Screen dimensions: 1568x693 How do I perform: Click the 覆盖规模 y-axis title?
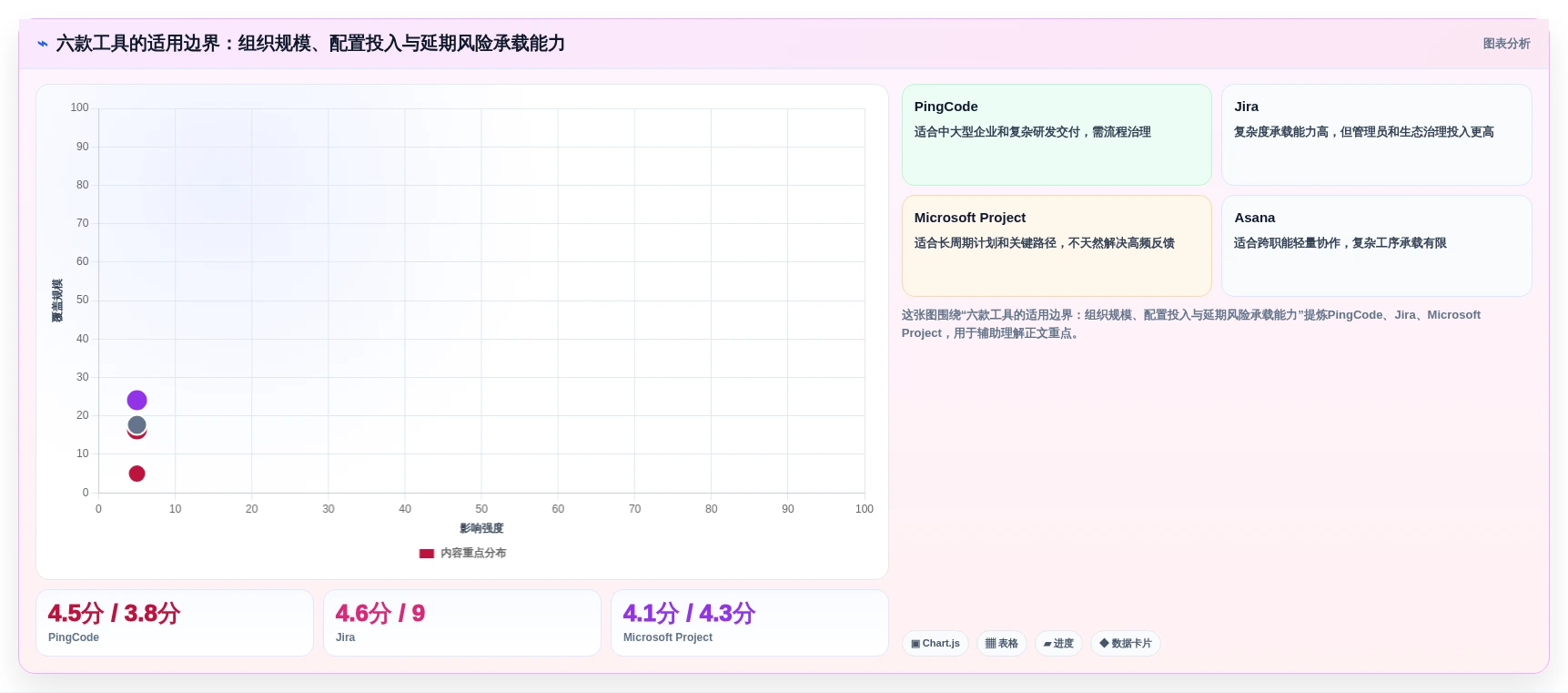[56, 301]
